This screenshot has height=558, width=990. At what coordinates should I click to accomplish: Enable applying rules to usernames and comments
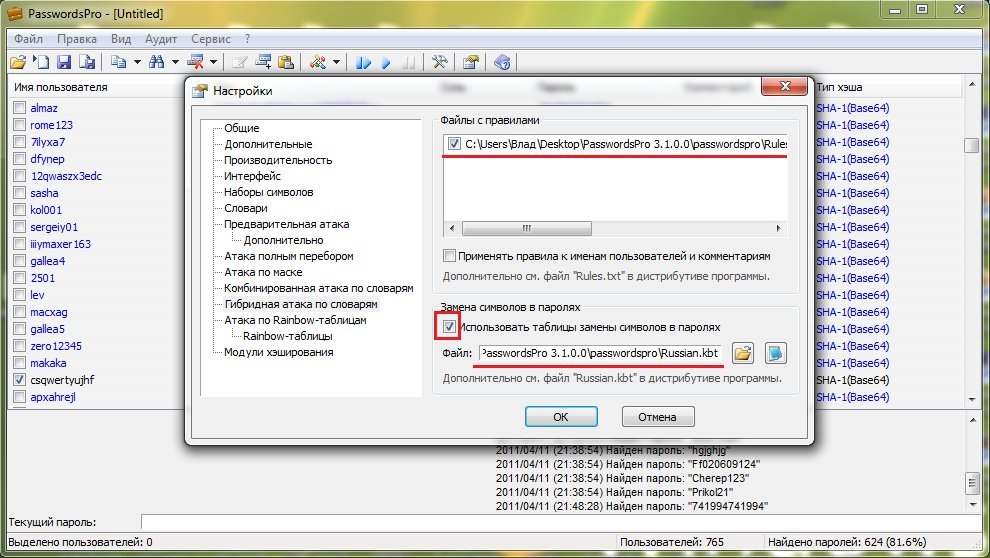point(449,255)
